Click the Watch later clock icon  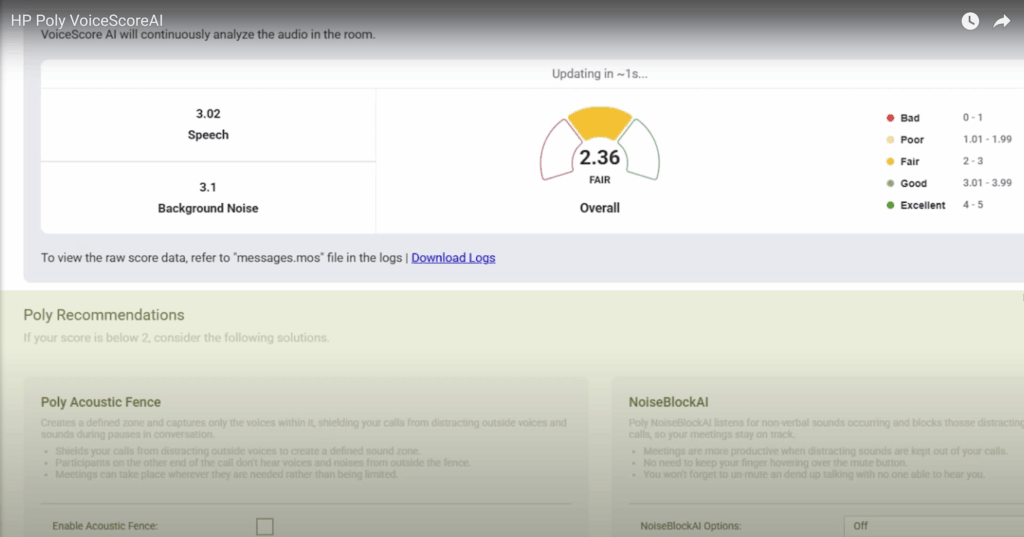pyautogui.click(x=970, y=21)
